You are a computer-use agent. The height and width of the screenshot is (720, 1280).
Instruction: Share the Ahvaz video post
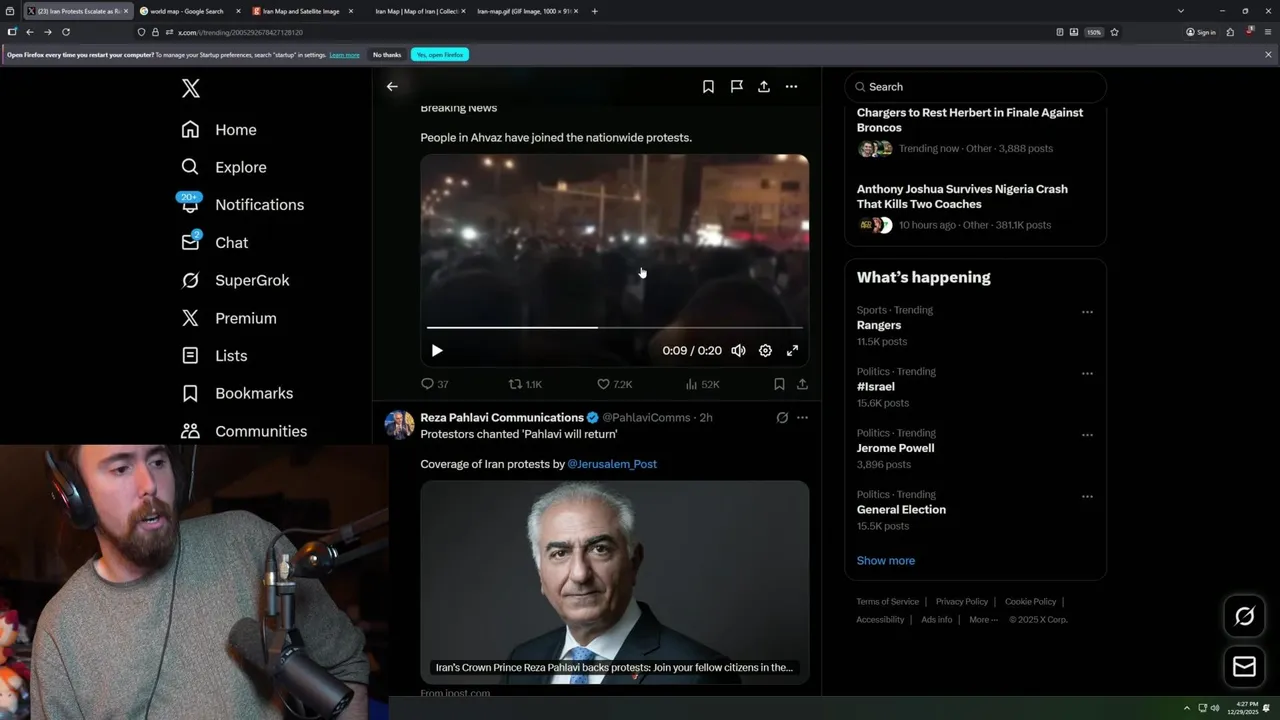tap(802, 384)
